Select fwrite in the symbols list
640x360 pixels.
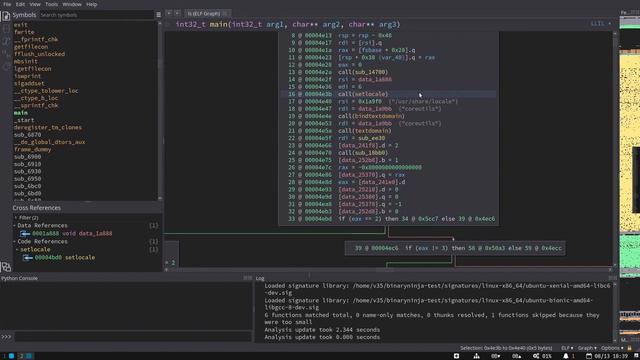tap(24, 32)
